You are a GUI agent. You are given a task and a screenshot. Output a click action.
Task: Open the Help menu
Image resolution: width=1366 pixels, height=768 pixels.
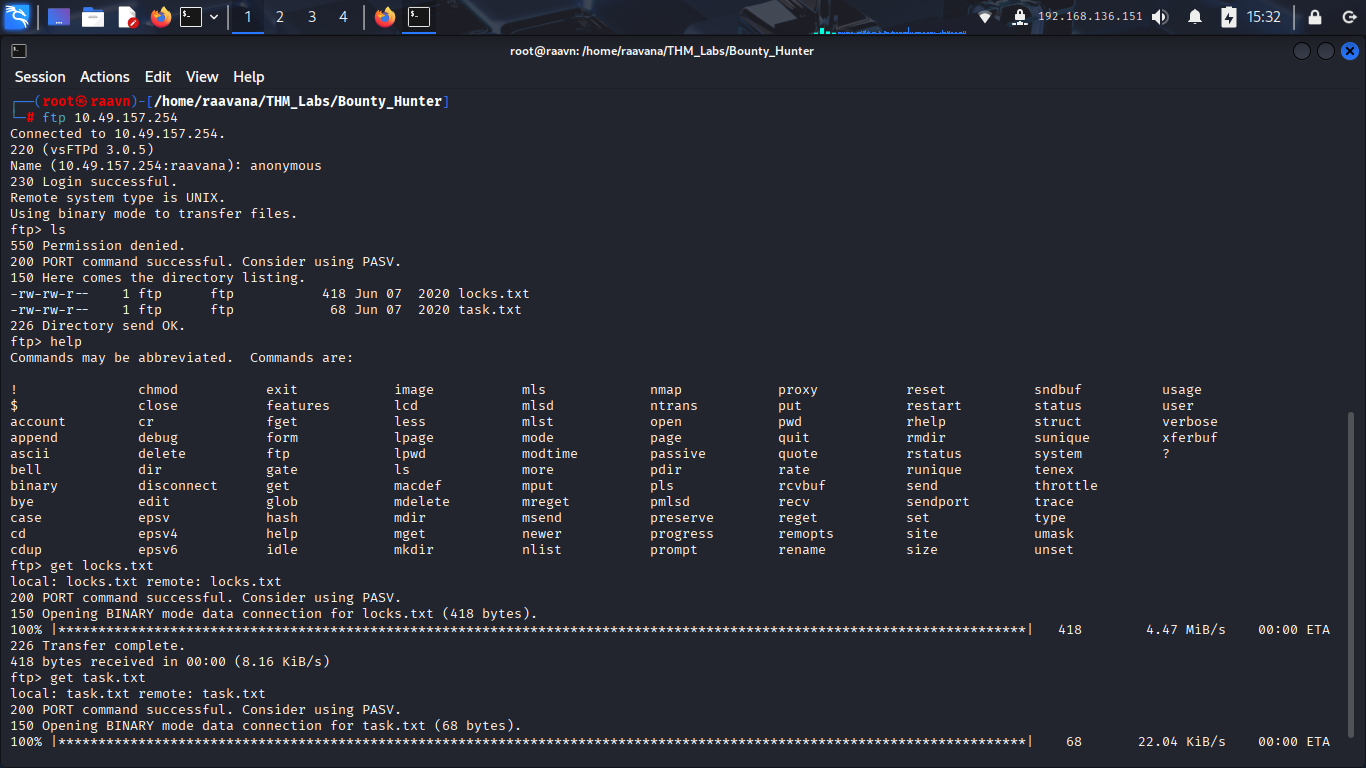point(249,77)
